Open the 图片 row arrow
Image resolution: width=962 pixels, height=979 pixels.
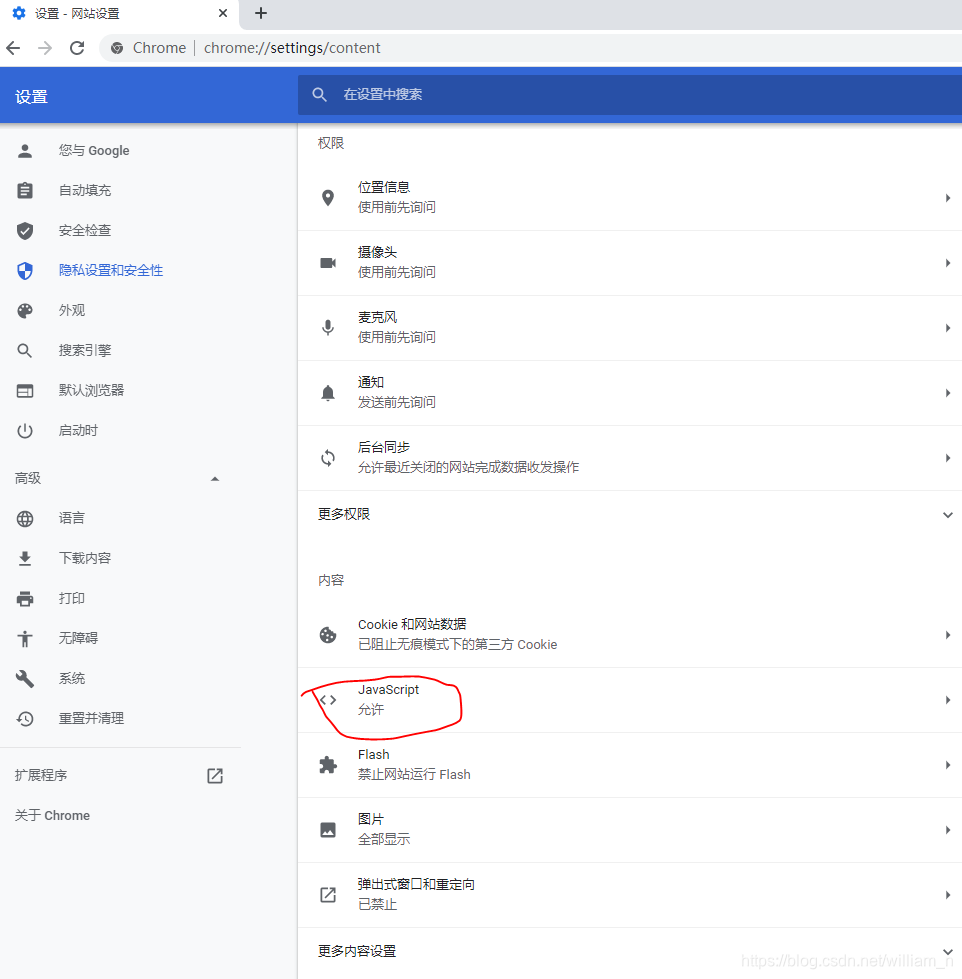(948, 830)
